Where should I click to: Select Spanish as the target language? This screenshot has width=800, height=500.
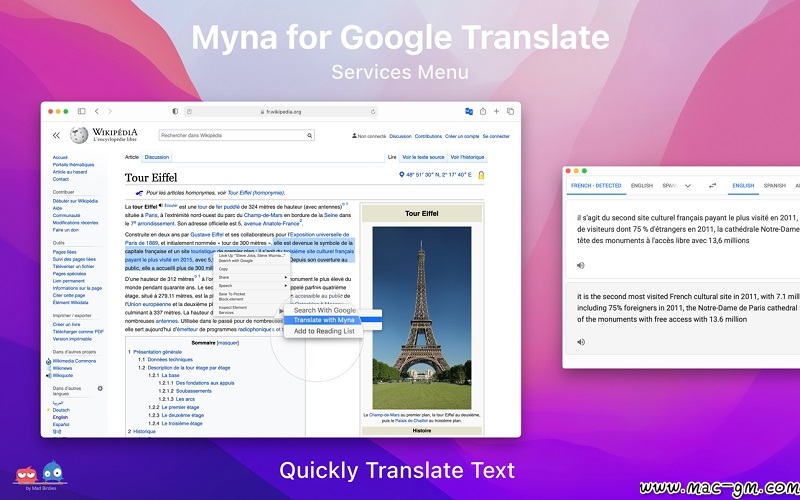[774, 185]
